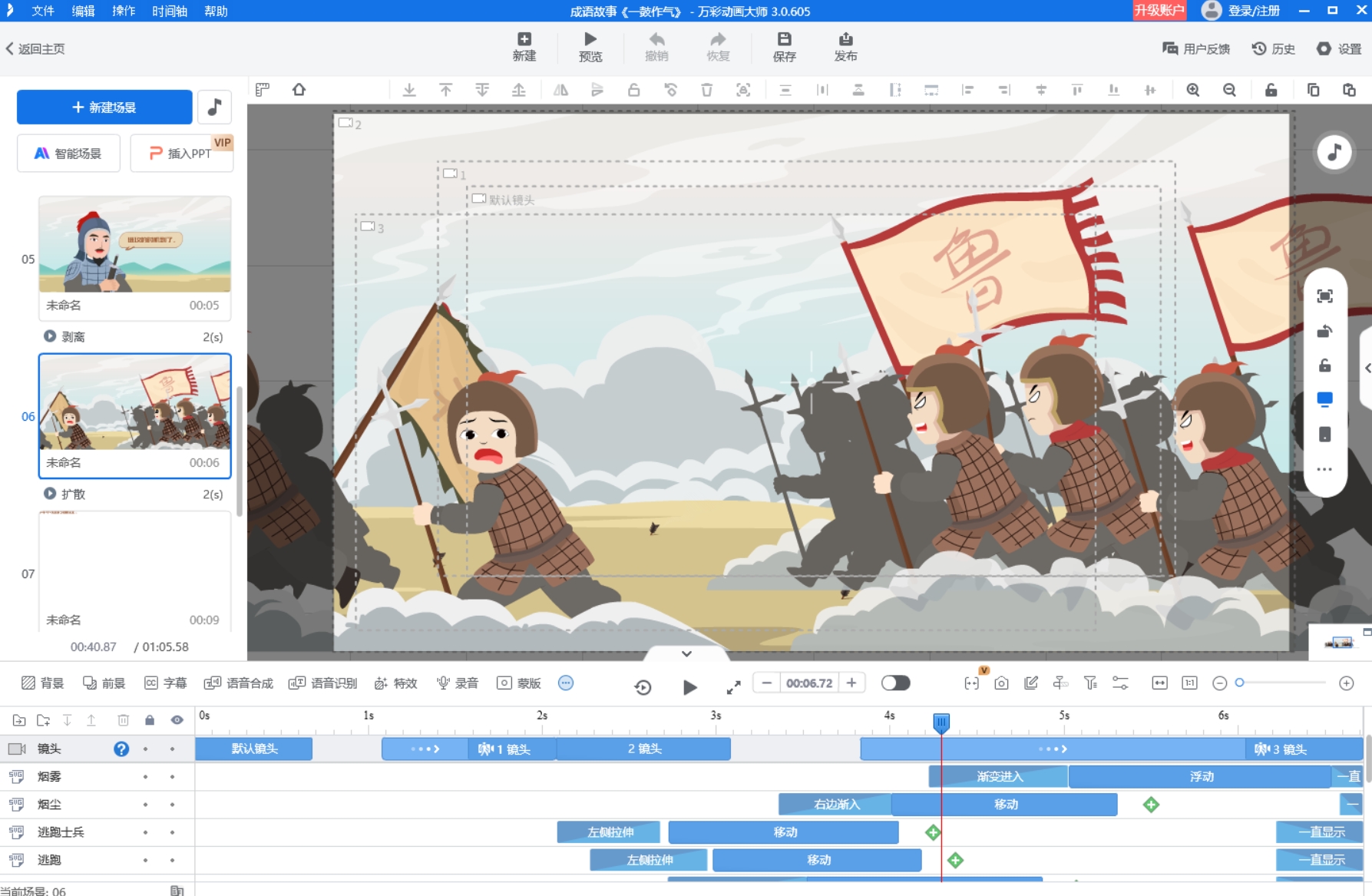The image size is (1372, 896).
Task: Go back via 返回主页
Action: pyautogui.click(x=35, y=48)
